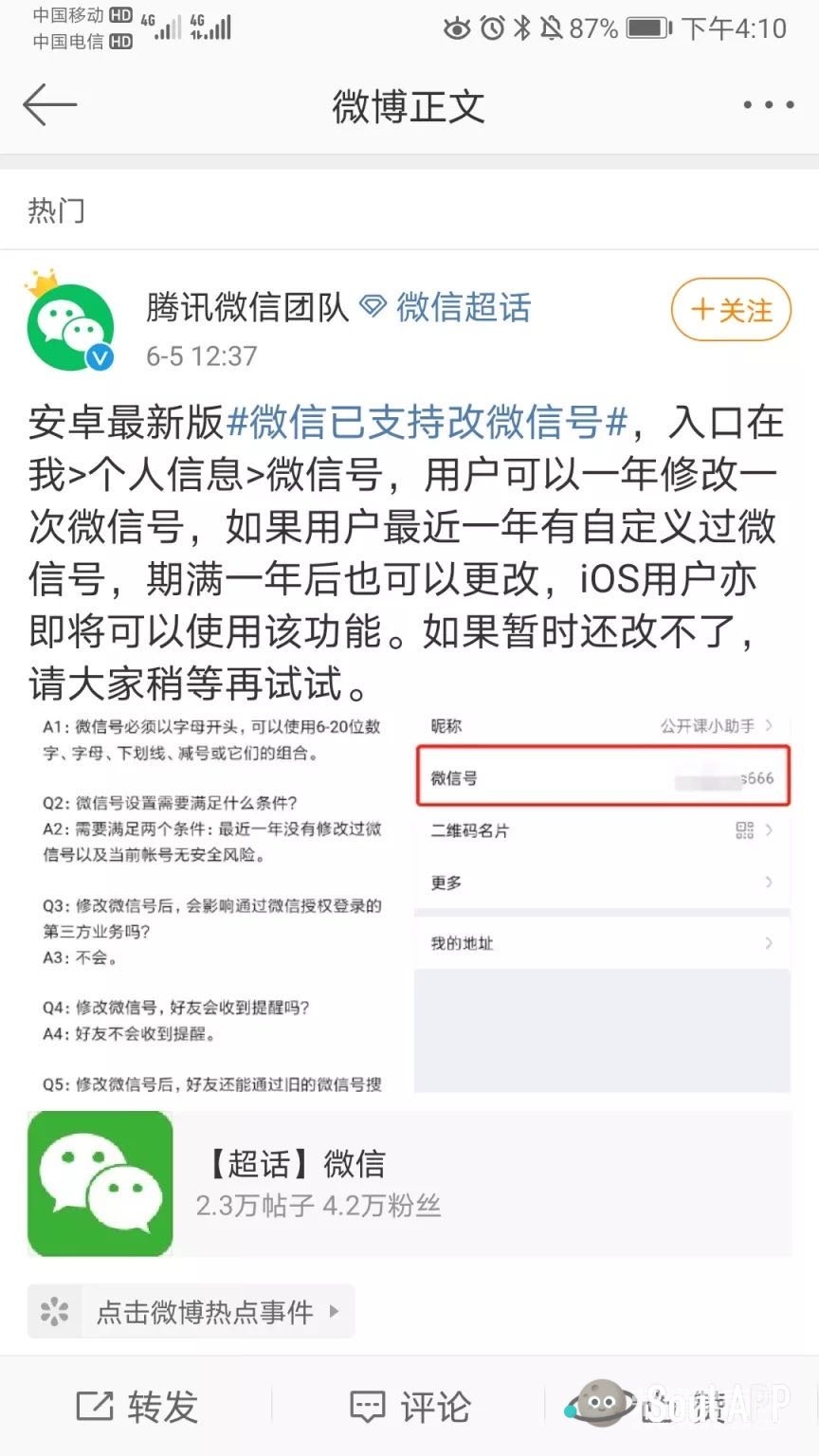Open the 【超话】微信 topic card
This screenshot has width=819, height=1456.
tap(409, 1184)
